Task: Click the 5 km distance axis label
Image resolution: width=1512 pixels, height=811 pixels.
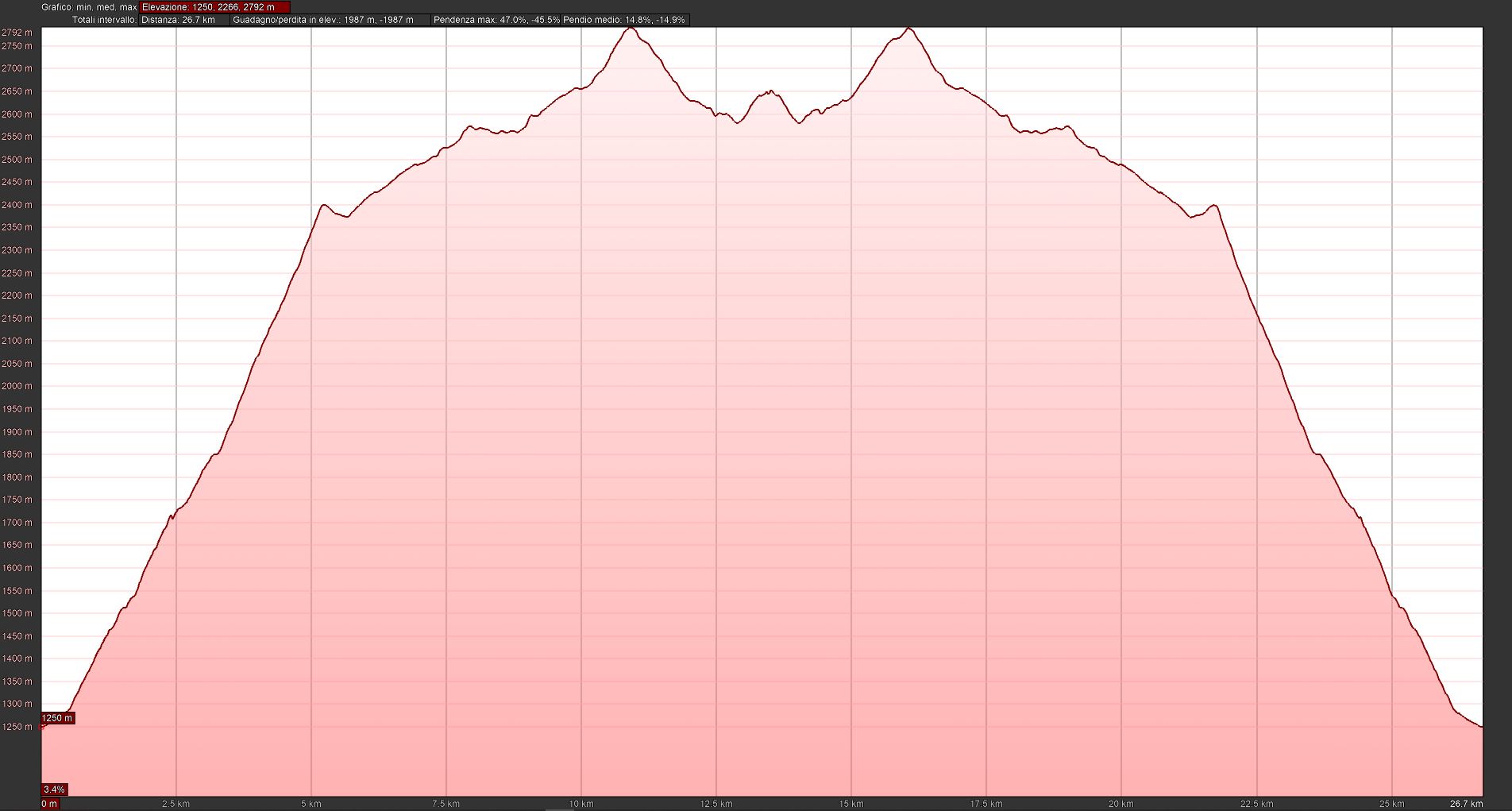Action: pos(310,804)
